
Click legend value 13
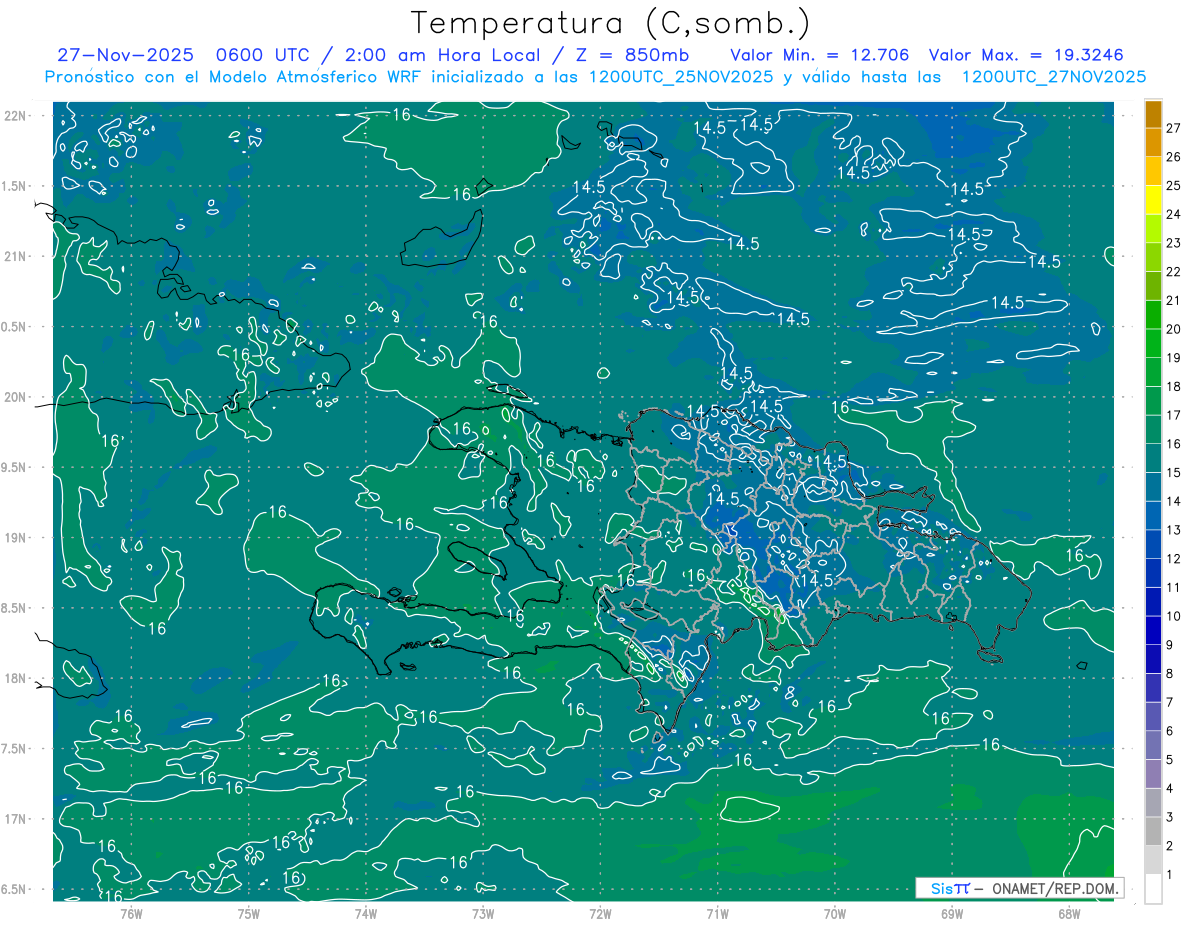[x=1173, y=530]
